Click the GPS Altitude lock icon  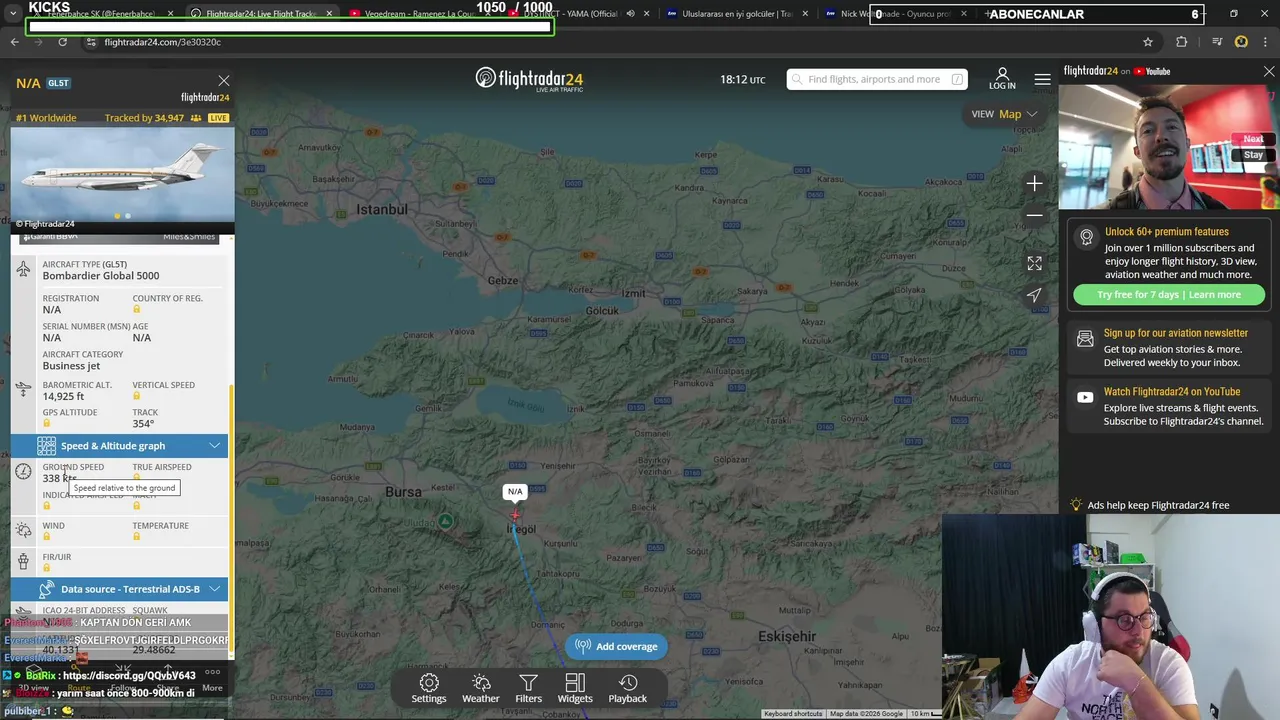click(47, 423)
